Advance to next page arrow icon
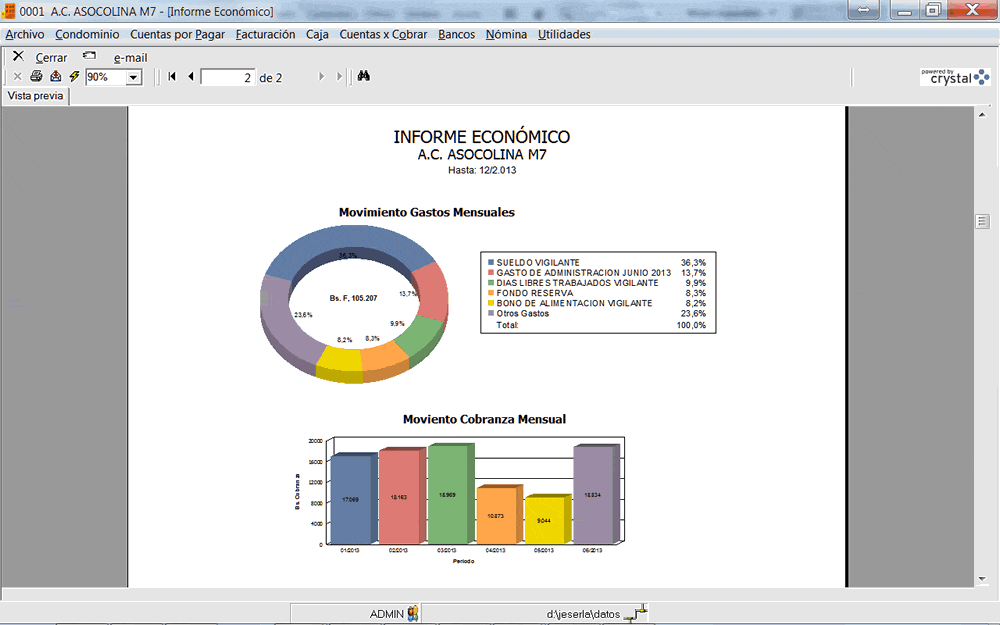The image size is (1000, 625). tap(322, 76)
